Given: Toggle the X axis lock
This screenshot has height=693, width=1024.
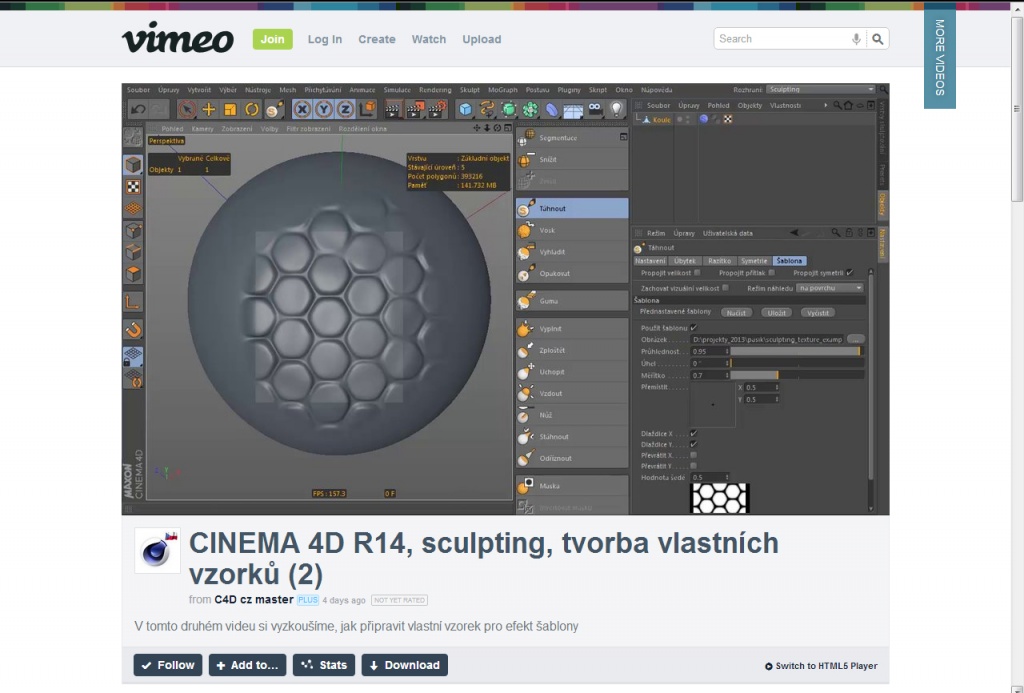Looking at the screenshot, I should (302, 109).
